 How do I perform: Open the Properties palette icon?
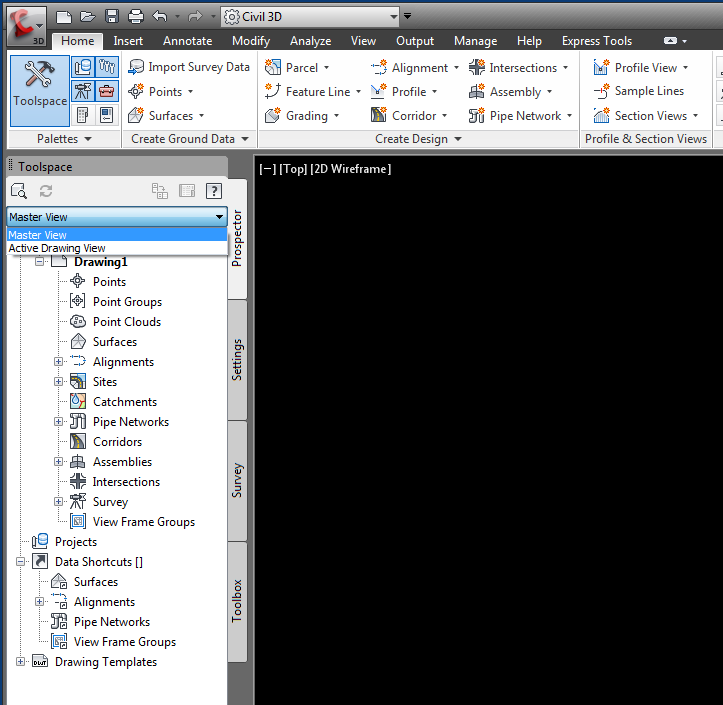pos(83,115)
